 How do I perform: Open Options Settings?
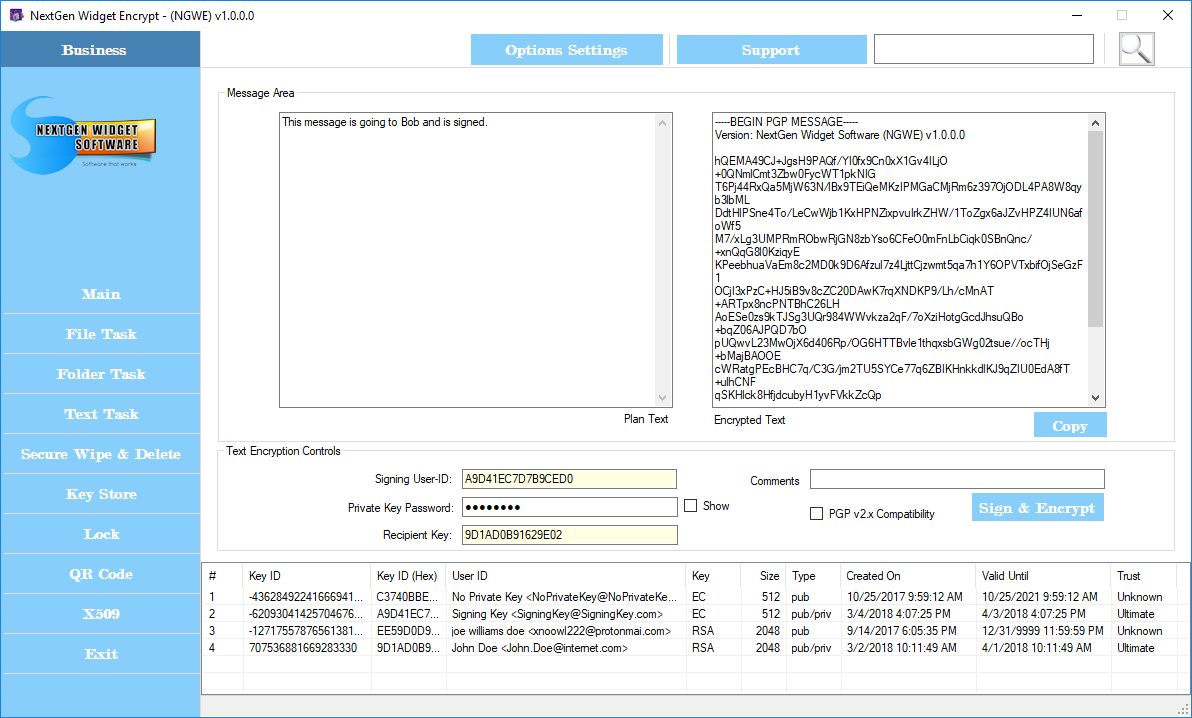[x=566, y=49]
